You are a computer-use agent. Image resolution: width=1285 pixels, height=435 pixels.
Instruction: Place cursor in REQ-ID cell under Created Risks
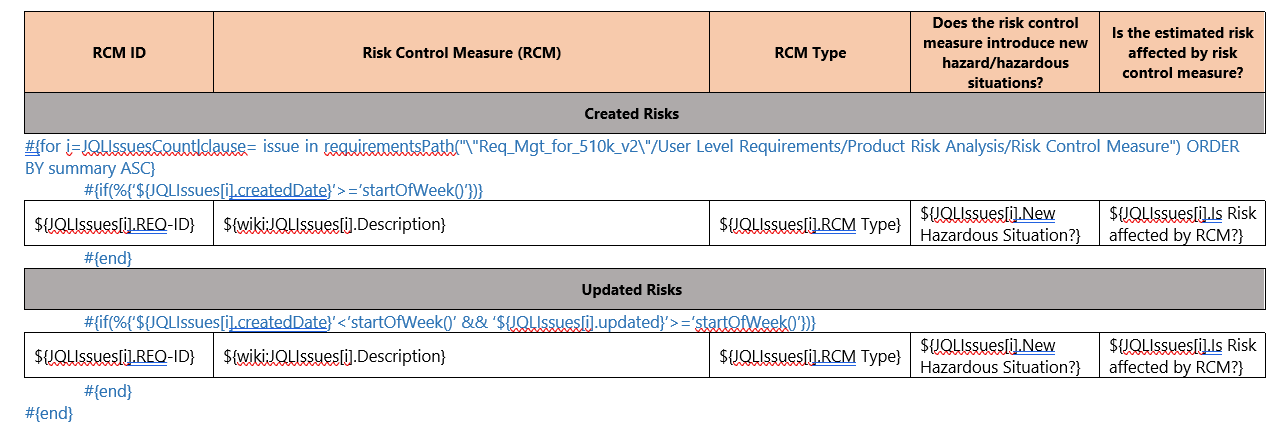pyautogui.click(x=119, y=223)
